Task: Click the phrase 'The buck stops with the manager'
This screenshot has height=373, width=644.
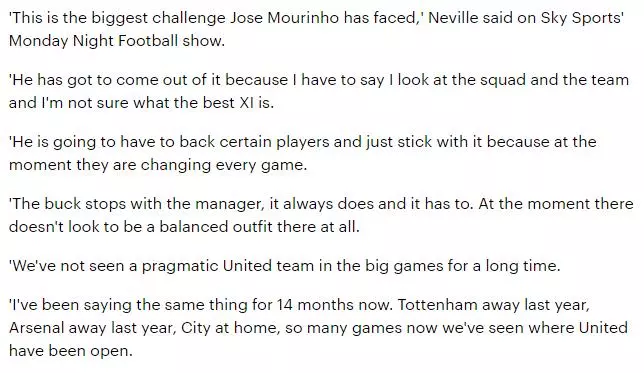Action: tap(138, 204)
